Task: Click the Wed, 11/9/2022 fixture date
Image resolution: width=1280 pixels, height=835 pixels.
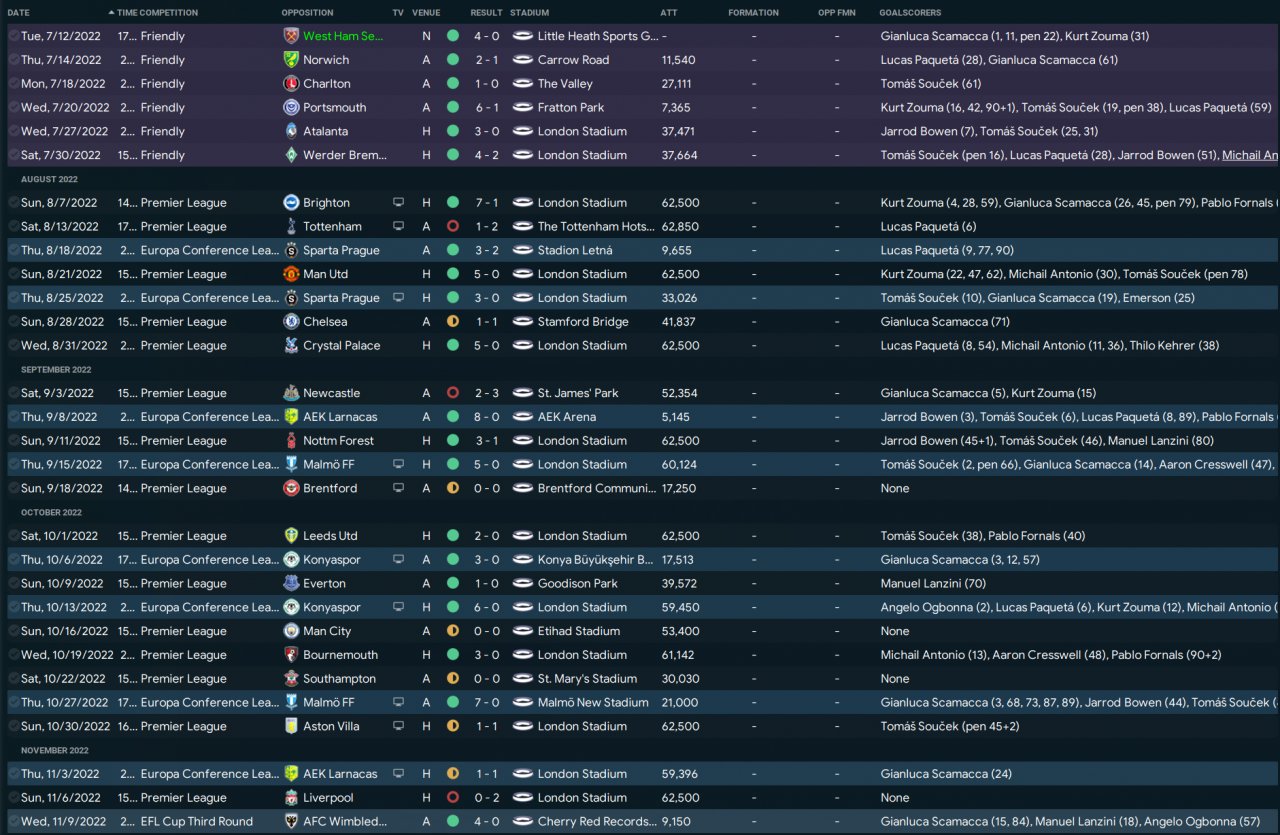Action: tap(61, 822)
